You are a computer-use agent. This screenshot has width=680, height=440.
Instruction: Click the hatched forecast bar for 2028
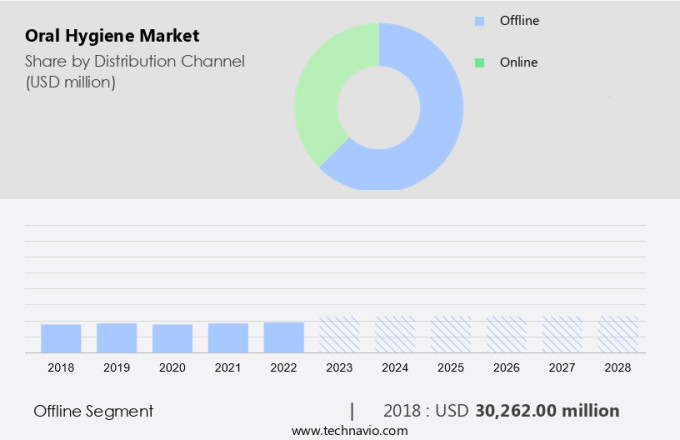click(x=618, y=335)
